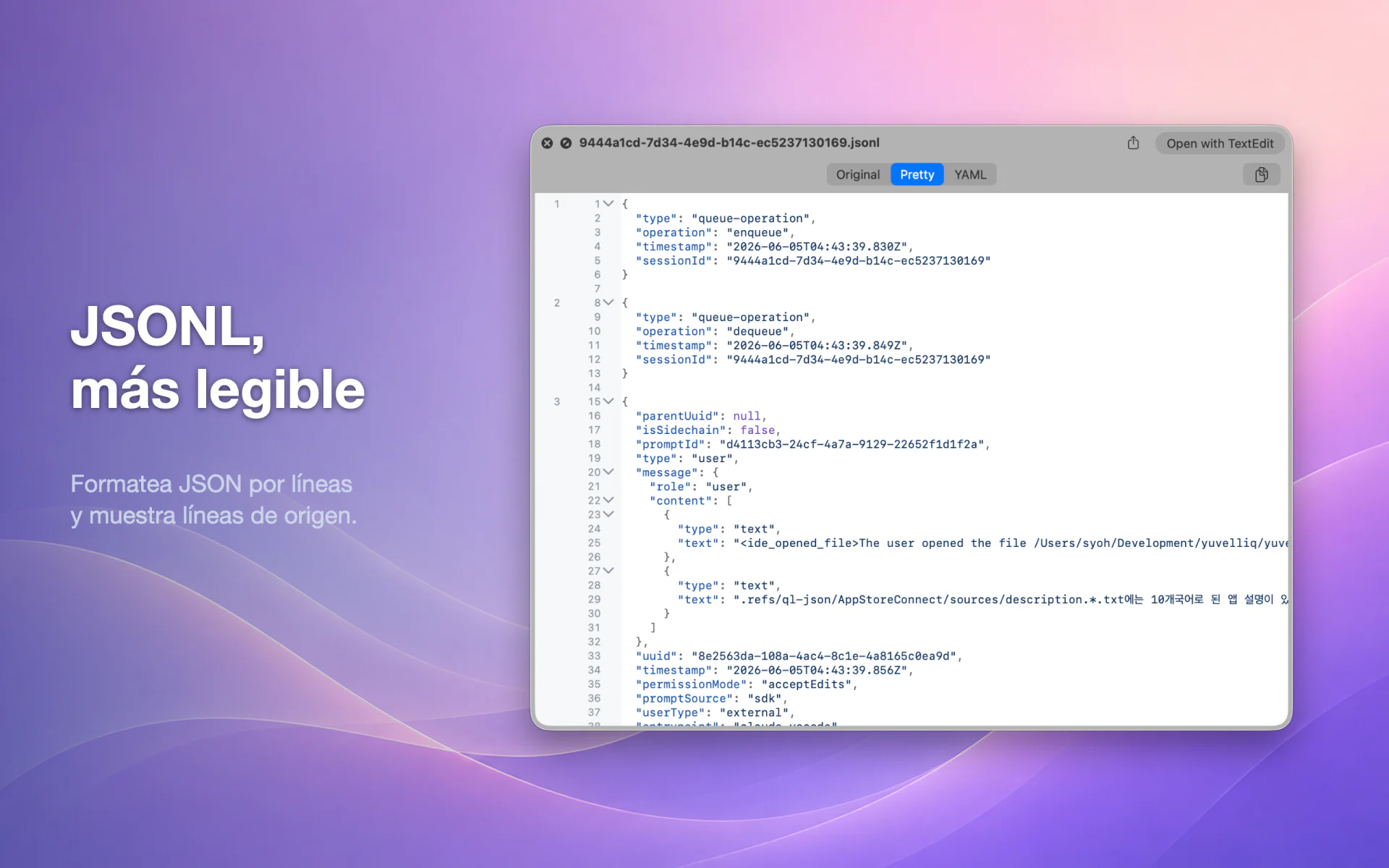Image resolution: width=1389 pixels, height=868 pixels.
Task: Click timestamp "2026-06-05T04:43:39.830Z"
Action: point(817,247)
